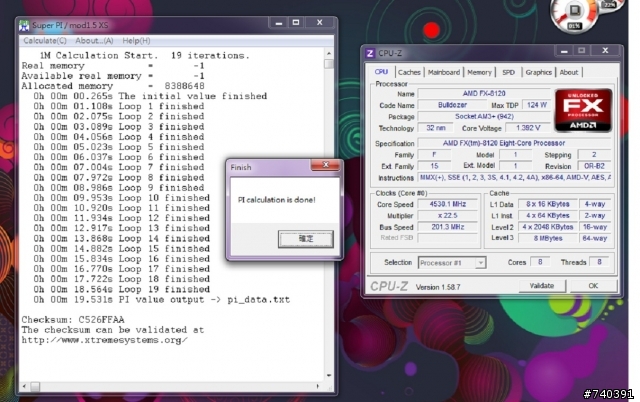Image resolution: width=640 pixels, height=402 pixels.
Task: Minimize the CPU-Z window
Action: (x=564, y=51)
